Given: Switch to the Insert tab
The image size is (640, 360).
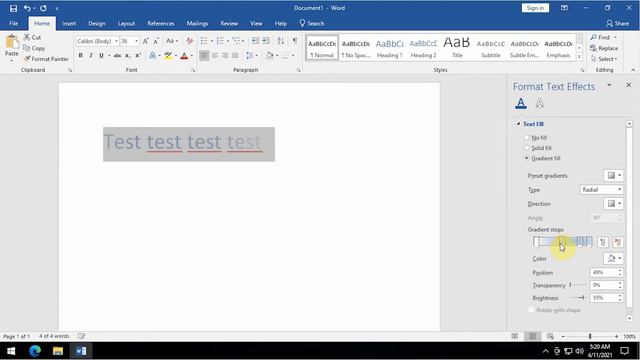Looking at the screenshot, I should (69, 24).
